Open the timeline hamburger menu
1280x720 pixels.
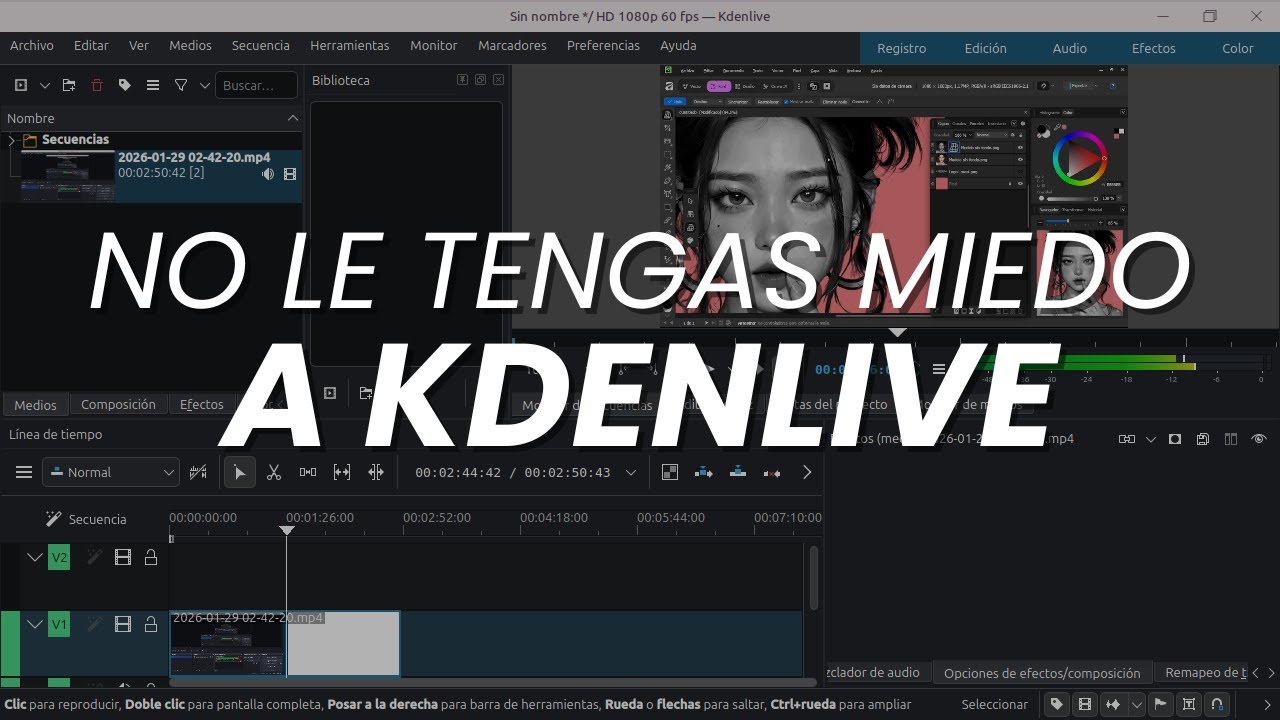coord(24,472)
